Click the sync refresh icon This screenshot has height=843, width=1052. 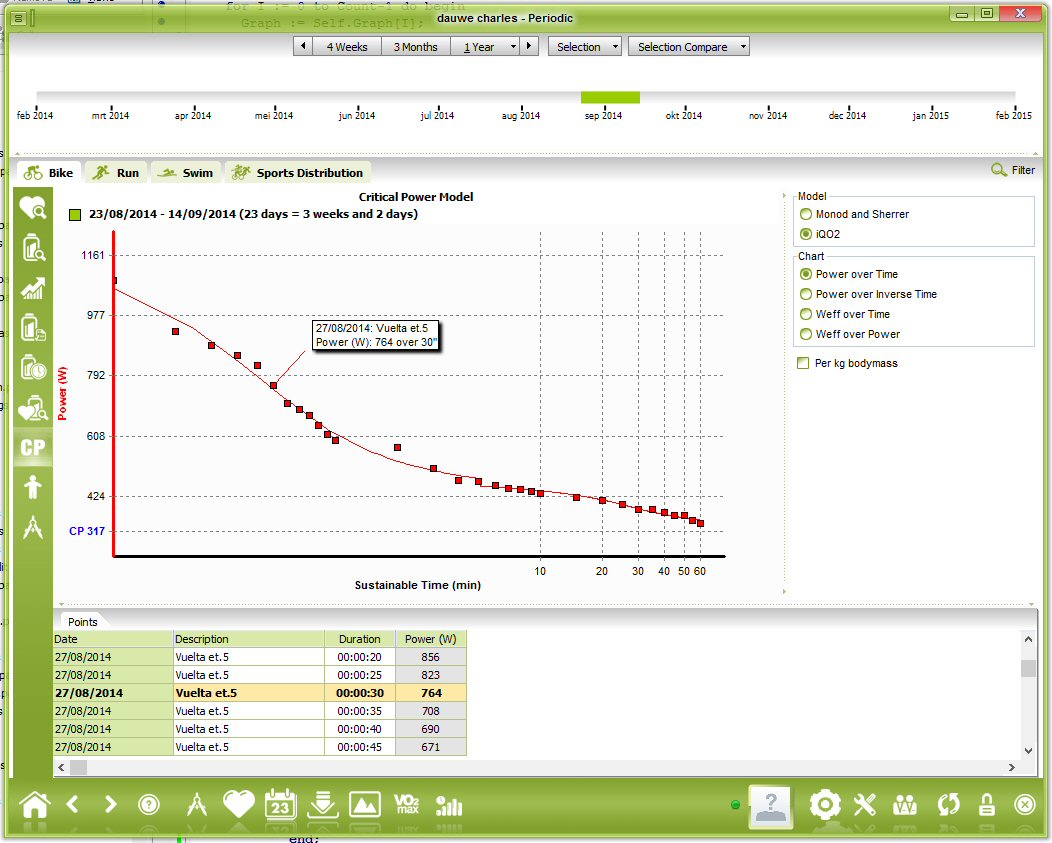tap(948, 804)
